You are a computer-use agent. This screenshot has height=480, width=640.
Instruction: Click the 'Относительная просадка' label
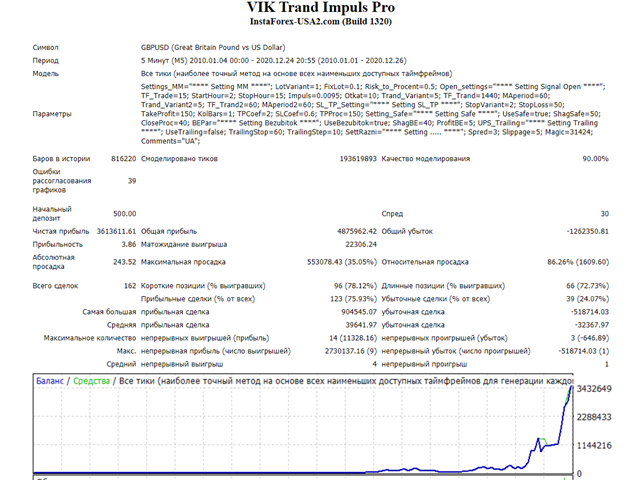click(425, 262)
